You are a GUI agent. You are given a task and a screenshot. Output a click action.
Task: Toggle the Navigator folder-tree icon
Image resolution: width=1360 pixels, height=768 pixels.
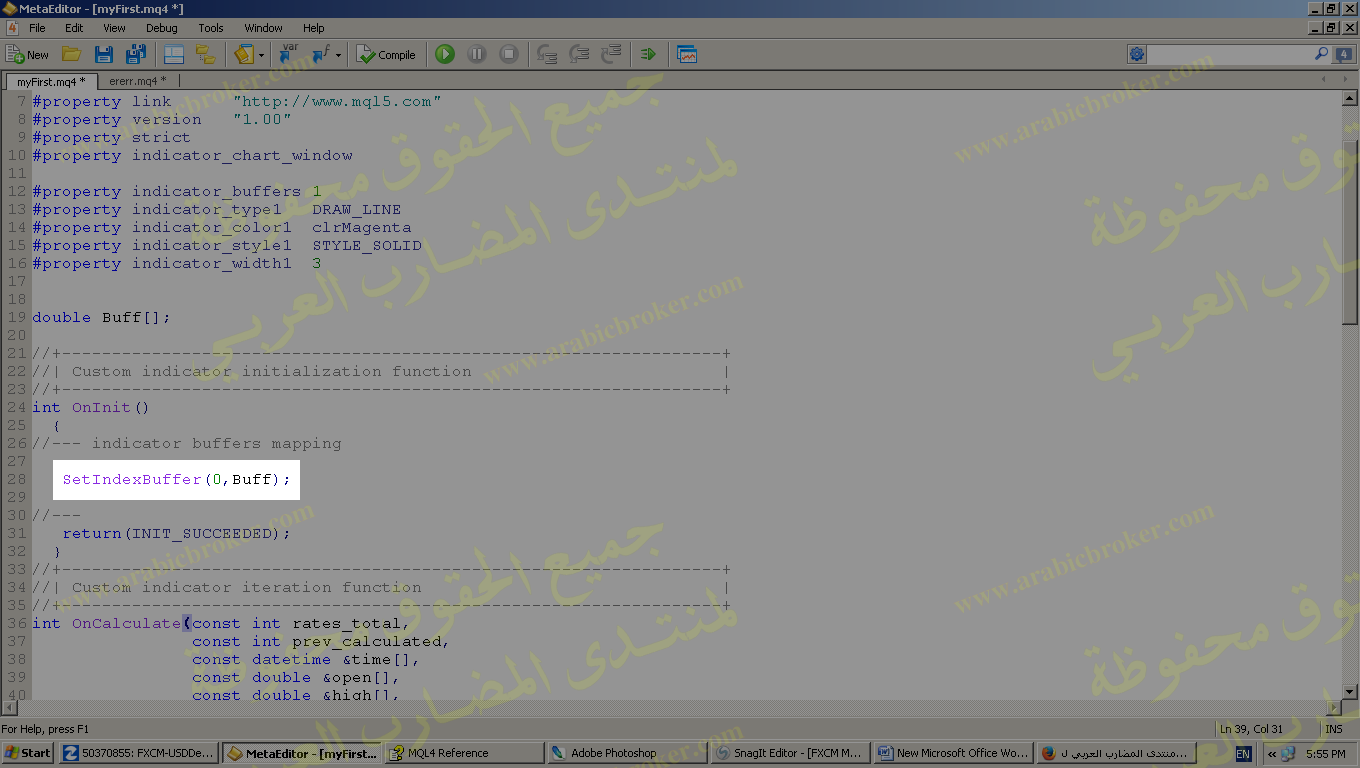pyautogui.click(x=206, y=54)
